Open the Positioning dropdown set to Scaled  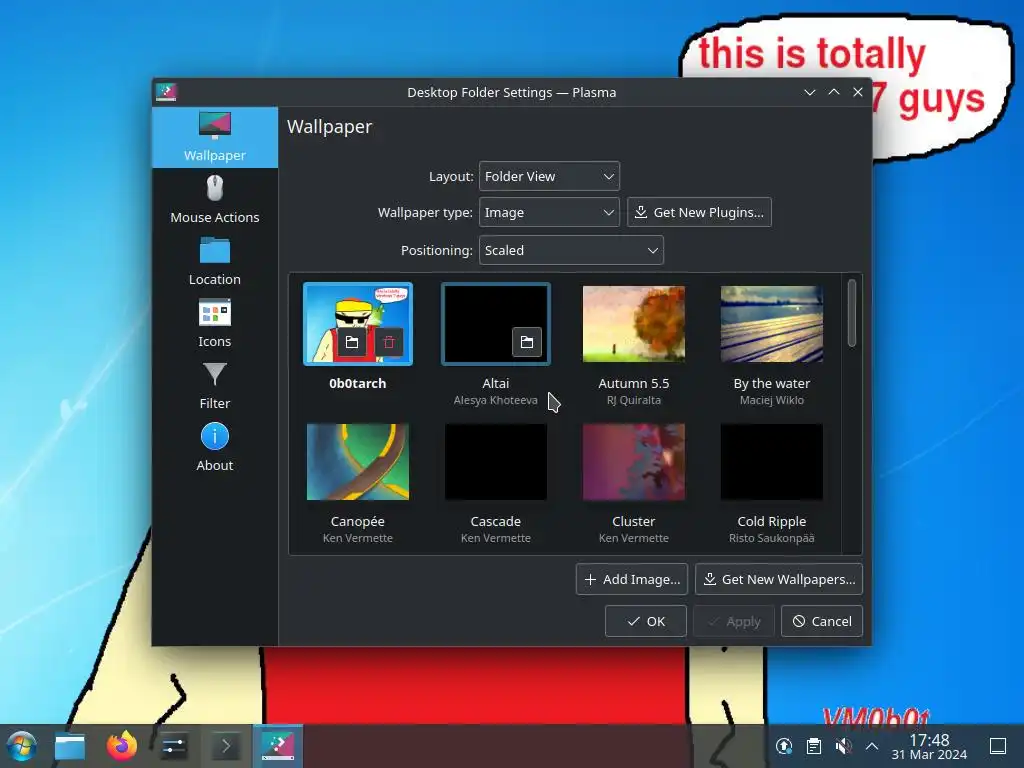click(x=571, y=250)
